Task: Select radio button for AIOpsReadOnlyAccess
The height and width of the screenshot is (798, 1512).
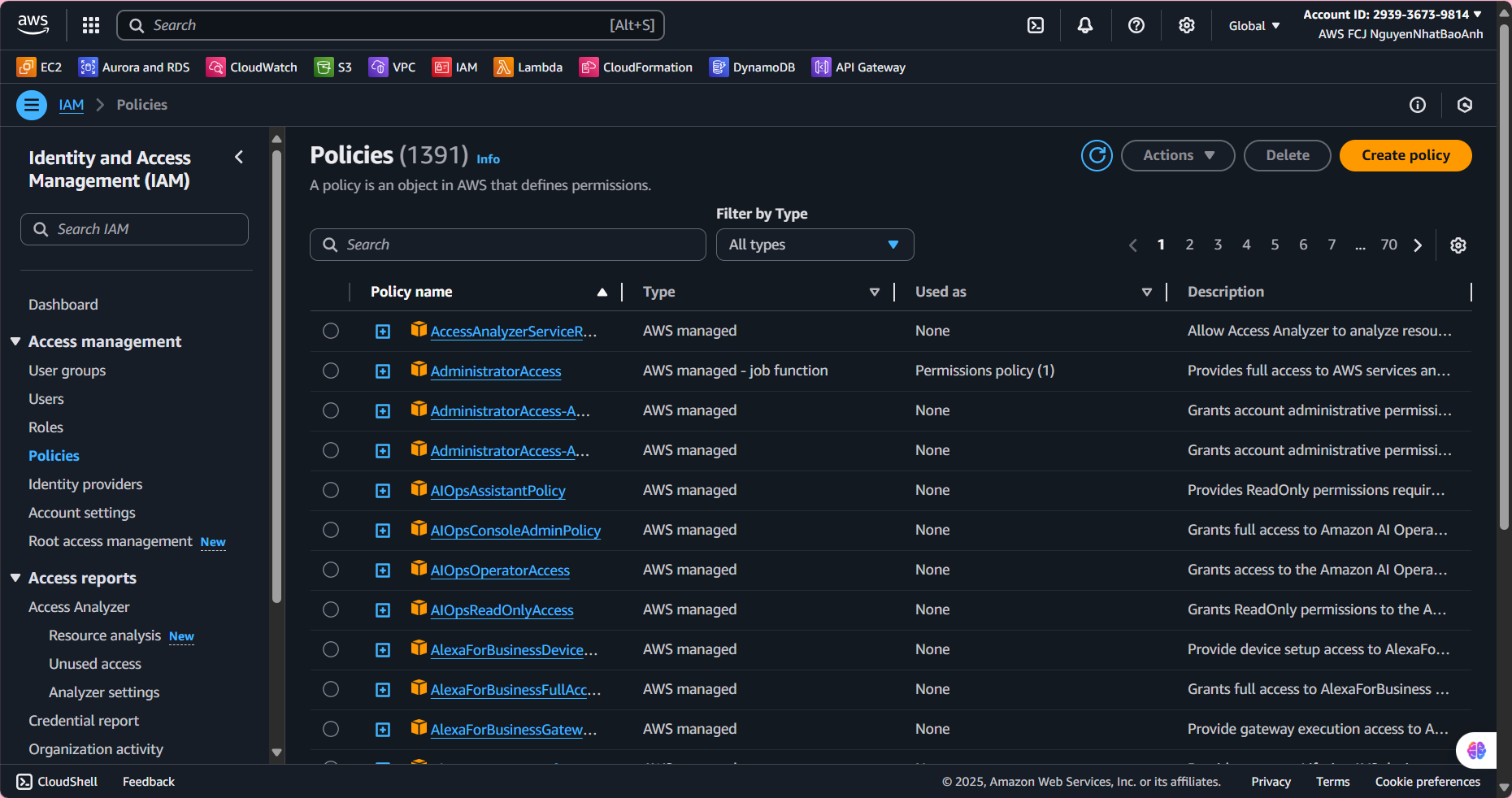Action: (331, 609)
